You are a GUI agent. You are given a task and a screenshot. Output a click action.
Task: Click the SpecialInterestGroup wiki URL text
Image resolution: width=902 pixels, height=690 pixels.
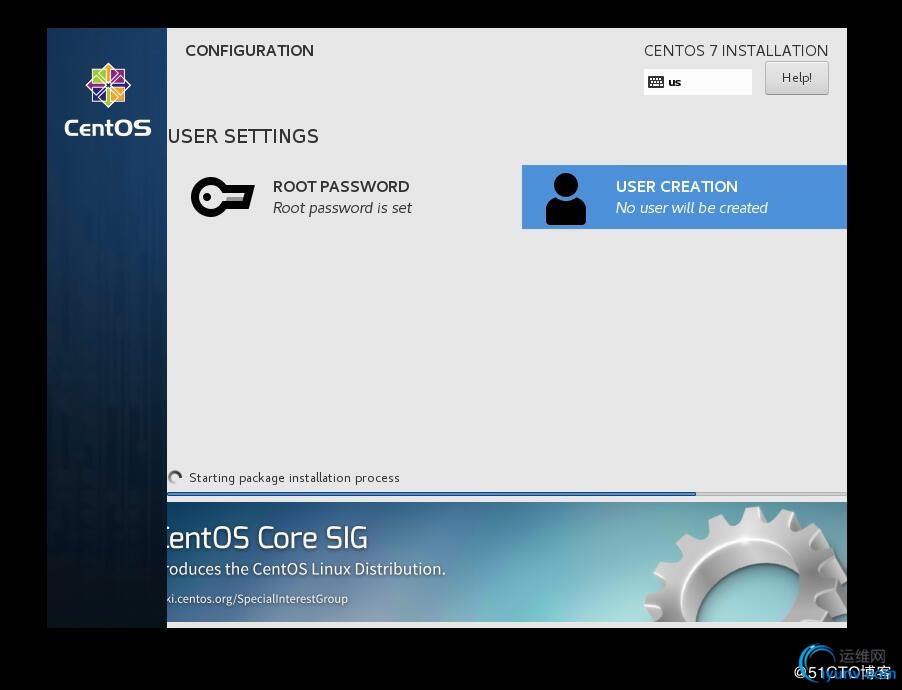(257, 598)
